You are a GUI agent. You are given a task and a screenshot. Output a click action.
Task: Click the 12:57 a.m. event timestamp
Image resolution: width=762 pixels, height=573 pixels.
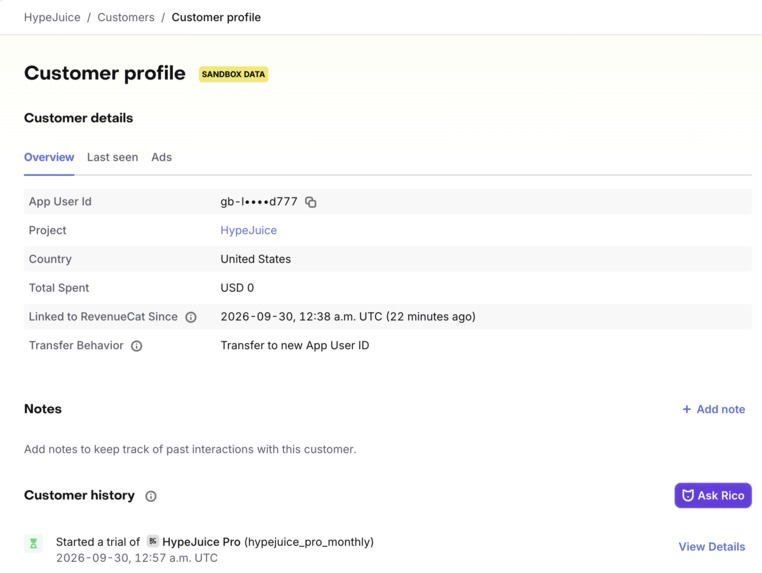click(x=137, y=557)
